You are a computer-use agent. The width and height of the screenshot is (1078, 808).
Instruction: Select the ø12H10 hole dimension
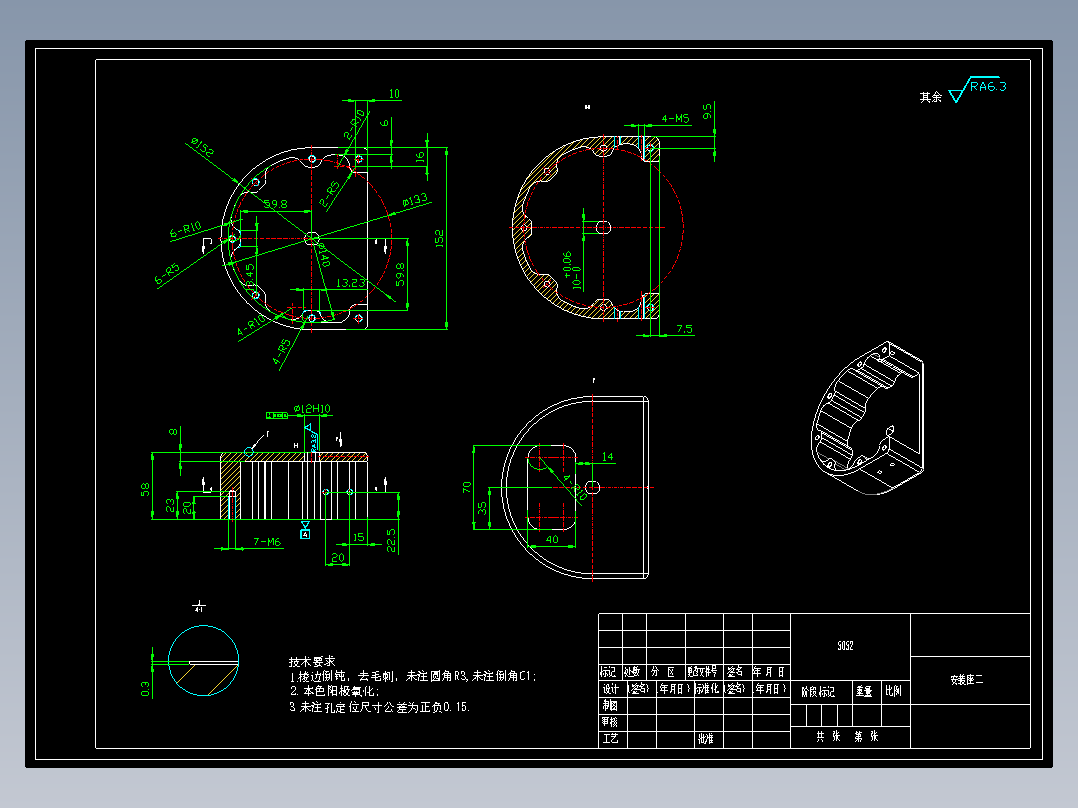(312, 408)
